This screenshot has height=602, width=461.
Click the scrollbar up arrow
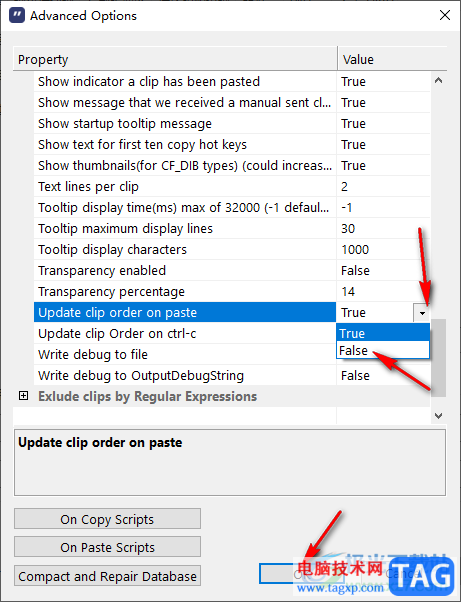point(438,81)
